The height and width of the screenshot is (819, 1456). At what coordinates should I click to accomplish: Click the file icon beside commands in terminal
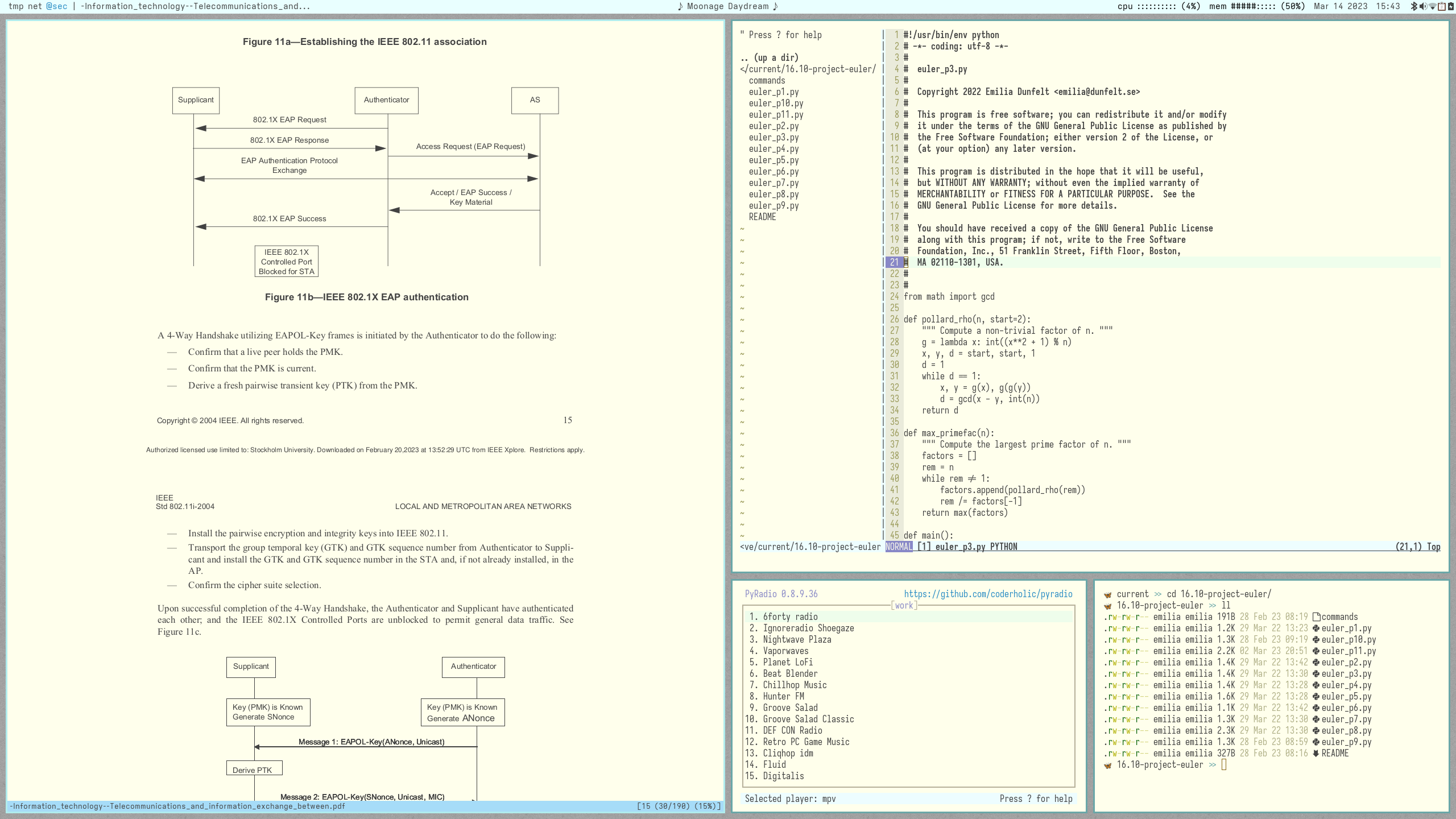pyautogui.click(x=1316, y=617)
